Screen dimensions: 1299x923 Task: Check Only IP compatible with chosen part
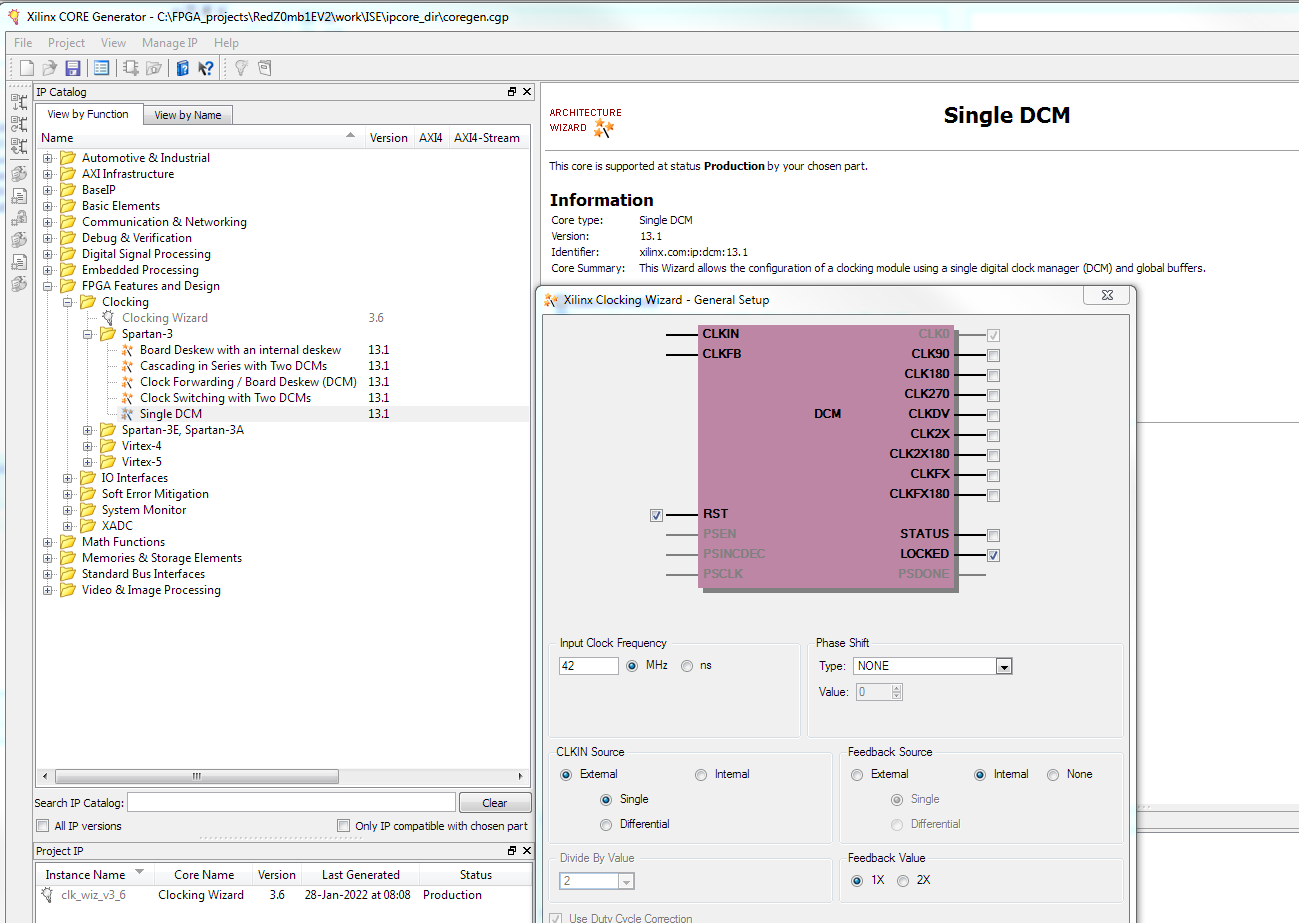click(344, 826)
